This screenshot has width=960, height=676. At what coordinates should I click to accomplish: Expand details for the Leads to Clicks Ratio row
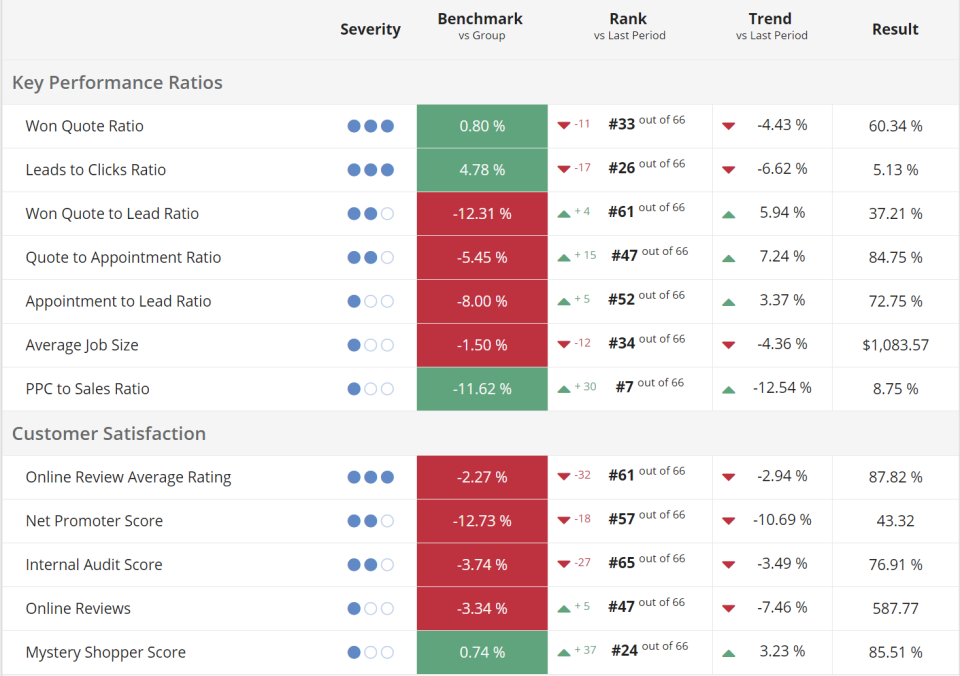coord(96,169)
